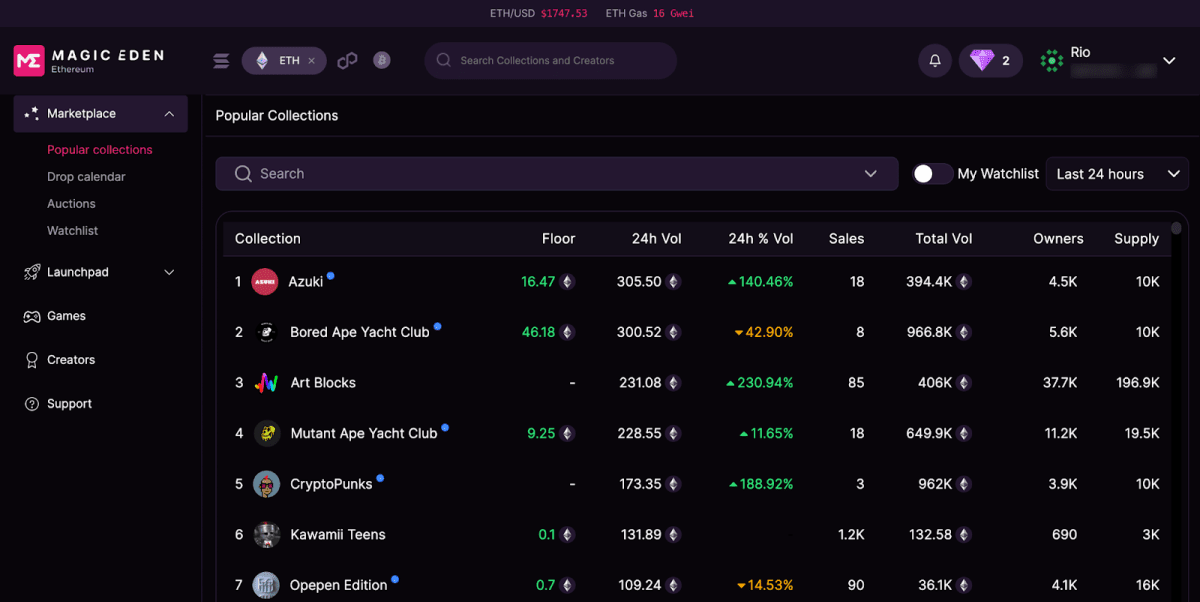Expand the Launchpad menu section

click(x=169, y=272)
